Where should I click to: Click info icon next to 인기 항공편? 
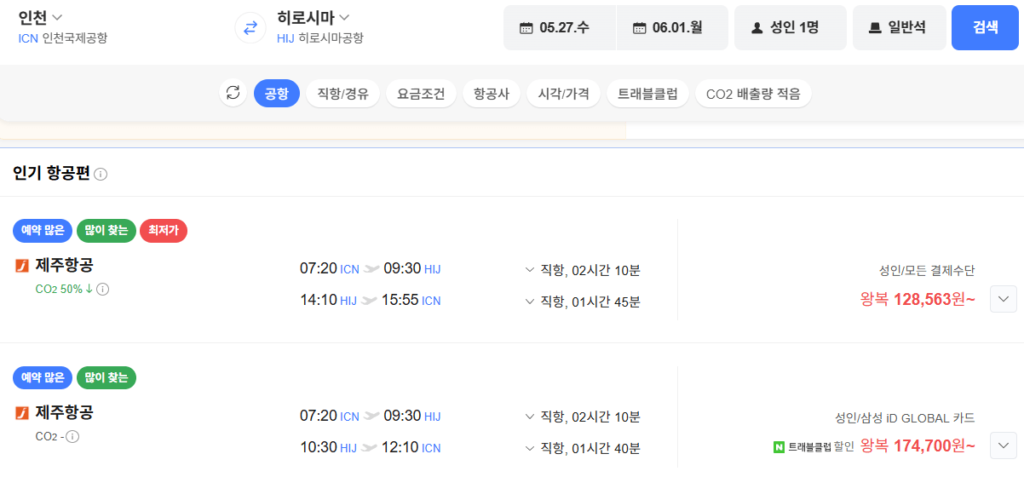click(x=101, y=174)
